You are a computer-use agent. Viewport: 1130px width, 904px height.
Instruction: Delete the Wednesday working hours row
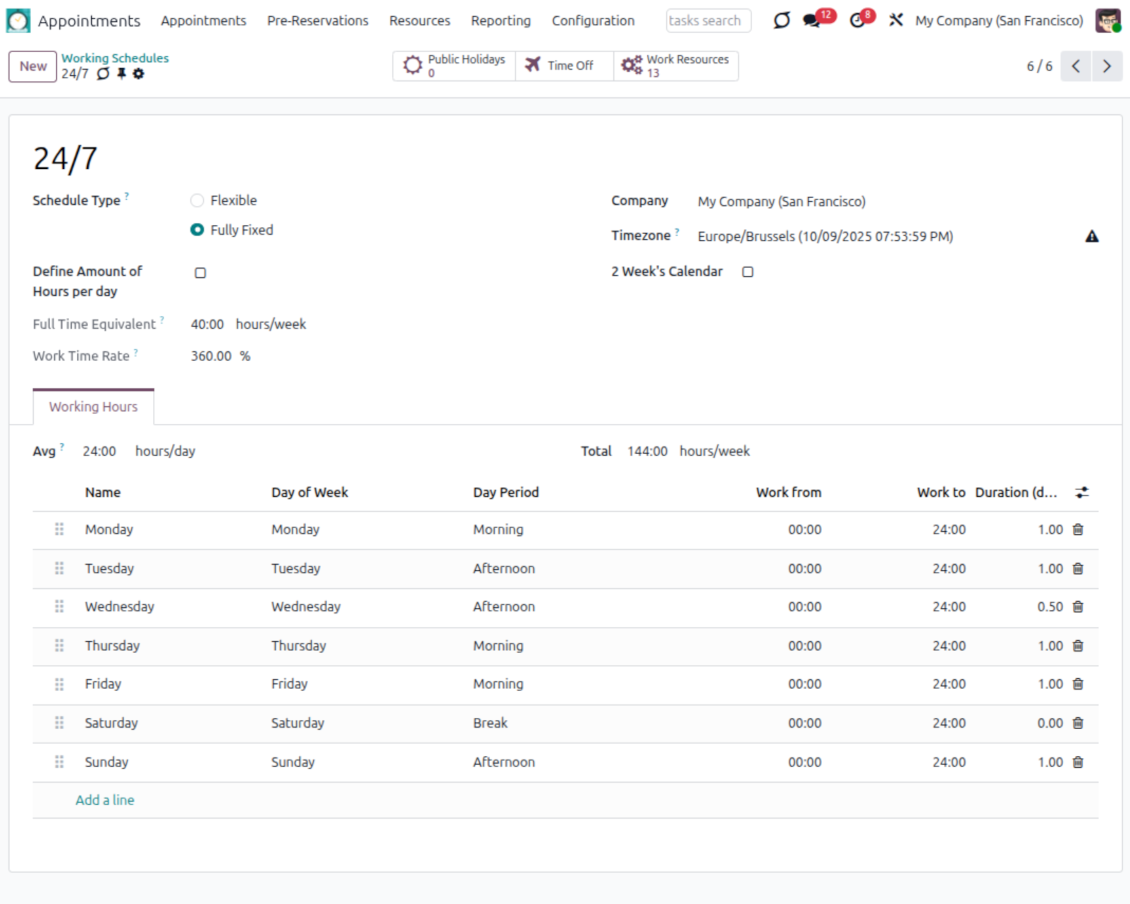(1078, 607)
